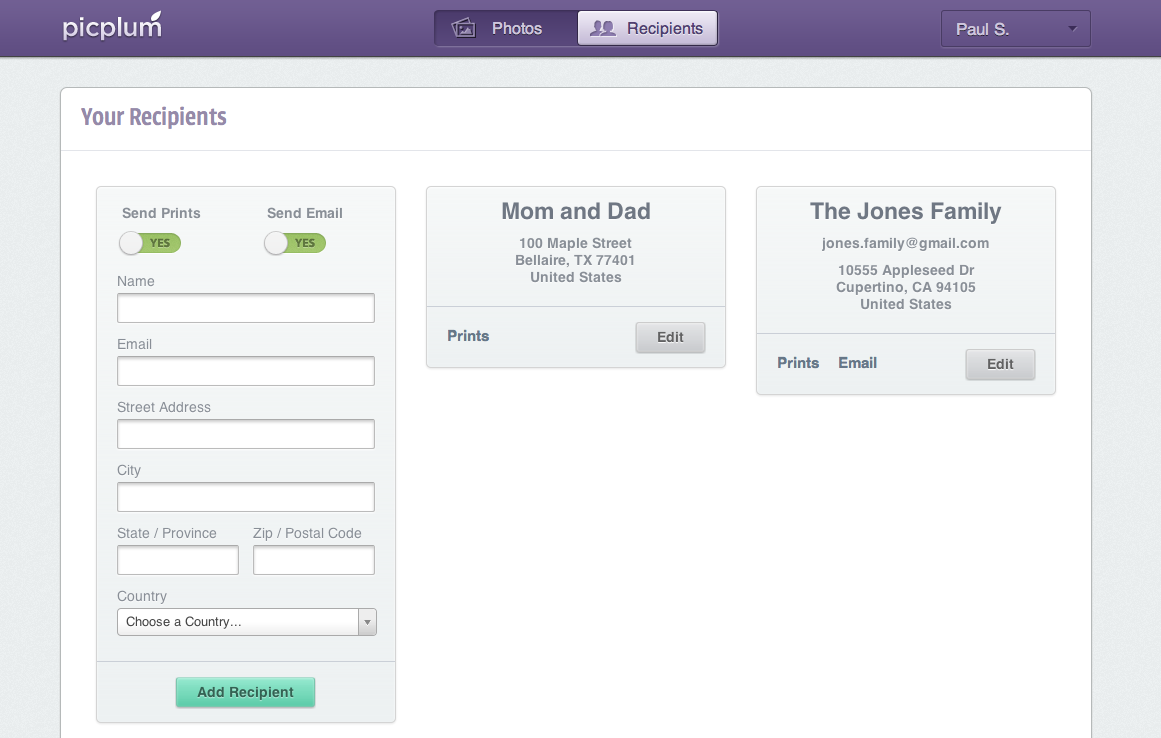
Task: Toggle the Send Prints switch
Action: (150, 243)
